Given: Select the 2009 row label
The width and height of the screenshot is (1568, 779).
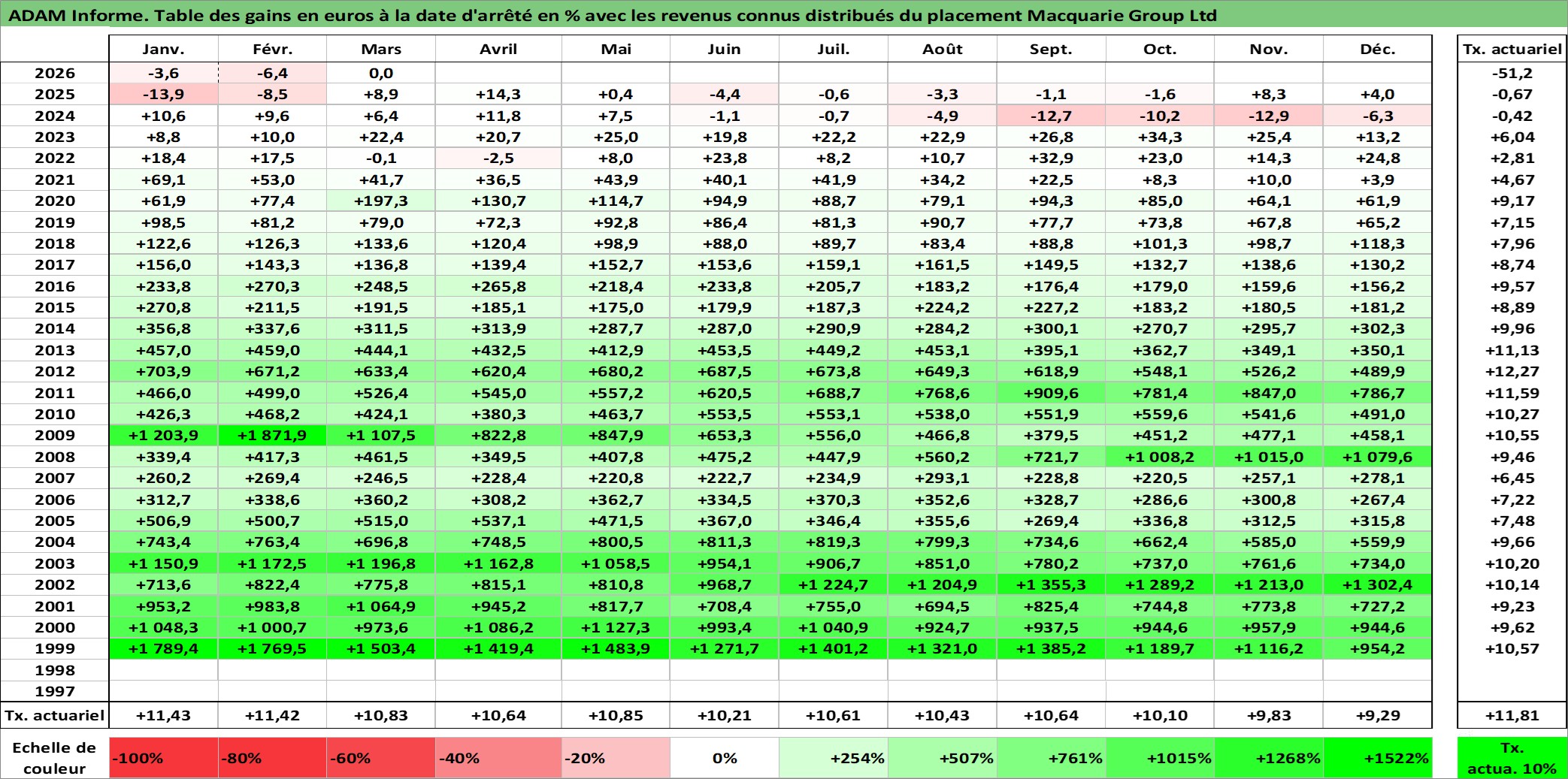Looking at the screenshot, I should (x=55, y=435).
